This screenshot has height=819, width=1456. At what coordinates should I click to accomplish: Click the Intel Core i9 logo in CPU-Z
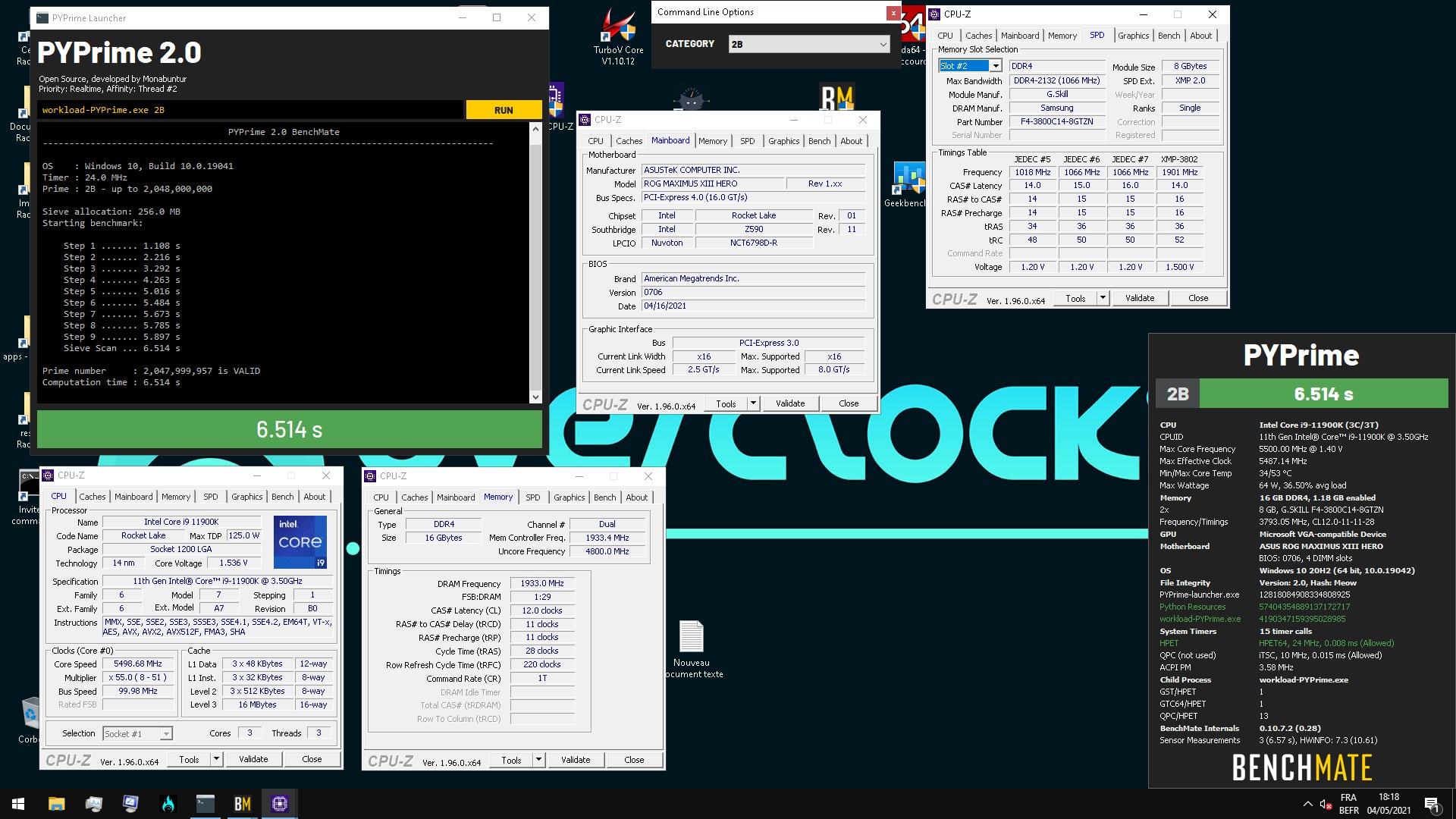[300, 541]
